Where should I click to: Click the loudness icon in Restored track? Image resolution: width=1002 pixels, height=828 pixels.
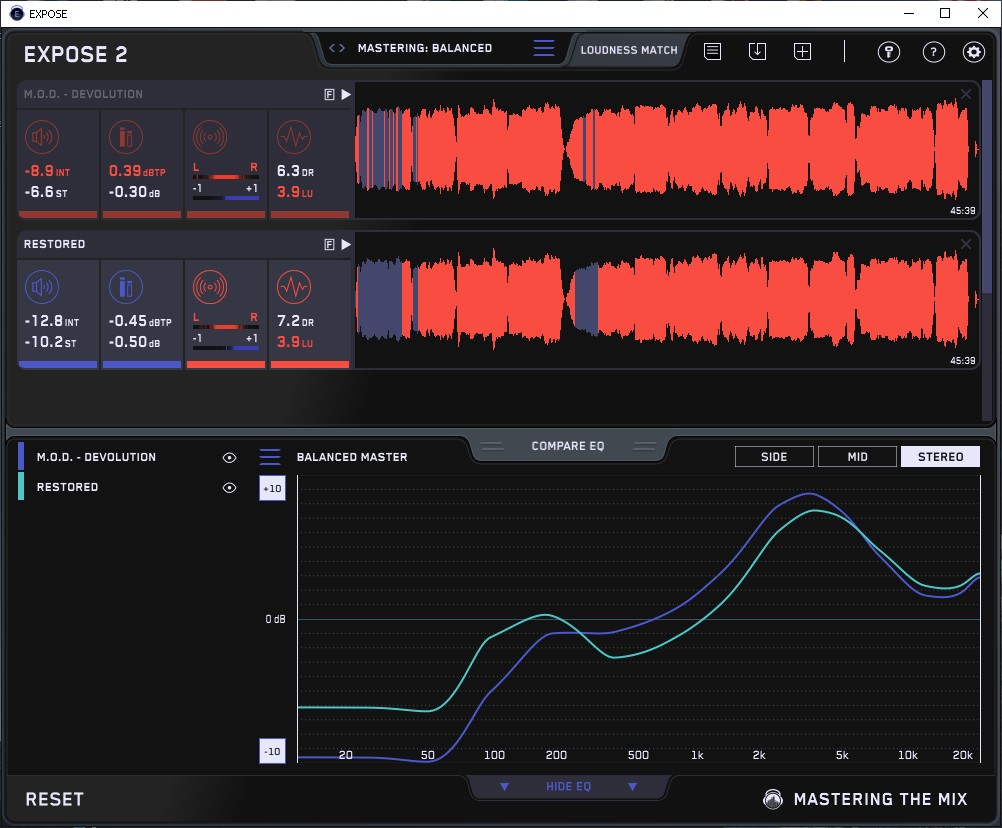[x=42, y=287]
